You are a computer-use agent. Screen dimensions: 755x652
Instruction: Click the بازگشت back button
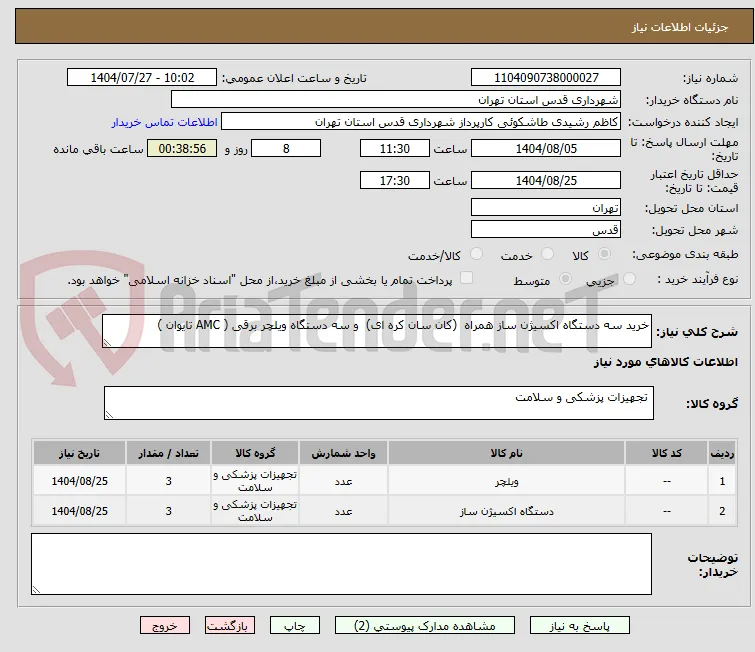click(230, 626)
